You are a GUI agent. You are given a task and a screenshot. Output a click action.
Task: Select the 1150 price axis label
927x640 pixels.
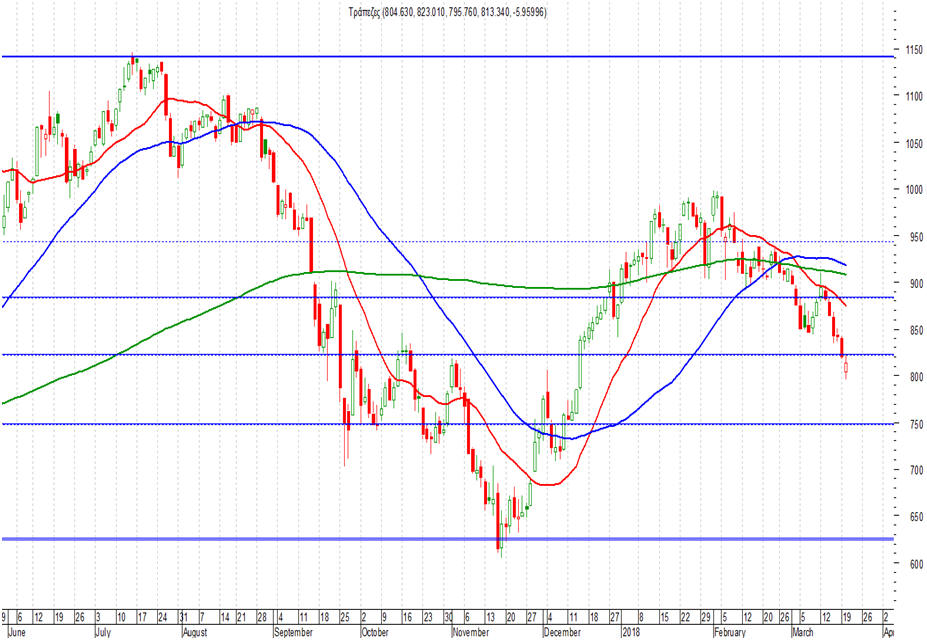(914, 51)
